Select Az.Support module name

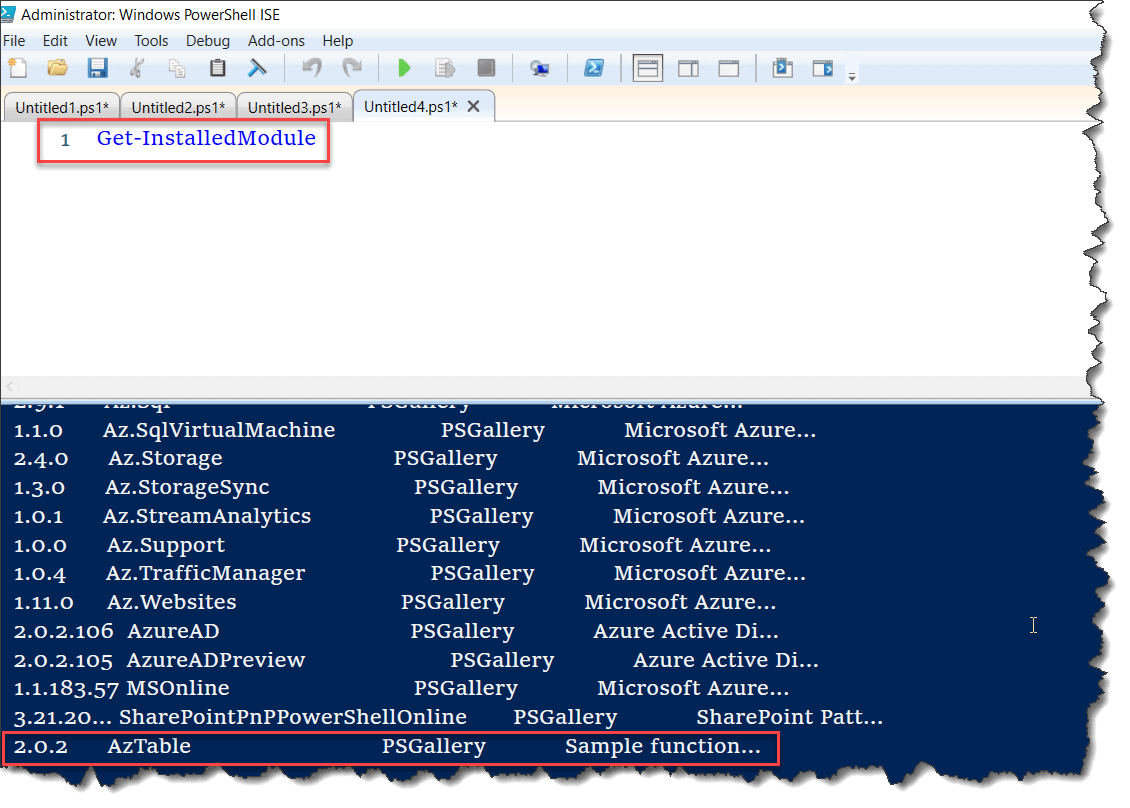(x=166, y=545)
